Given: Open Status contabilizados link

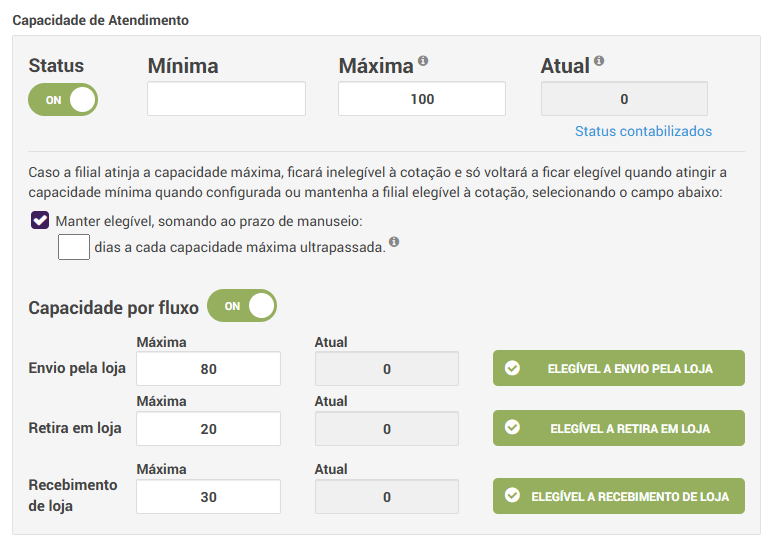Looking at the screenshot, I should coord(643,131).
